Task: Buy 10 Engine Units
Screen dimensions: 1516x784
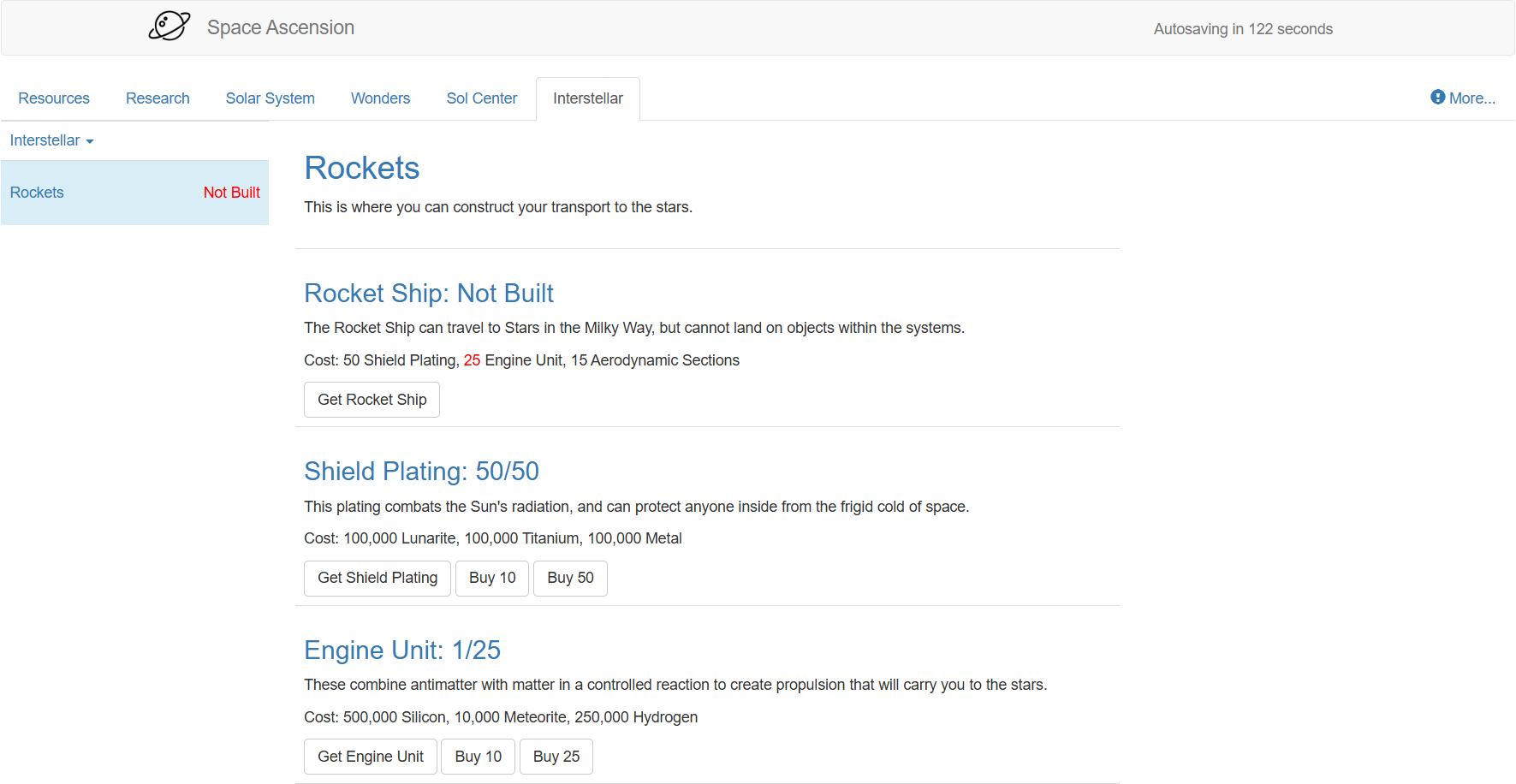Action: point(478,757)
